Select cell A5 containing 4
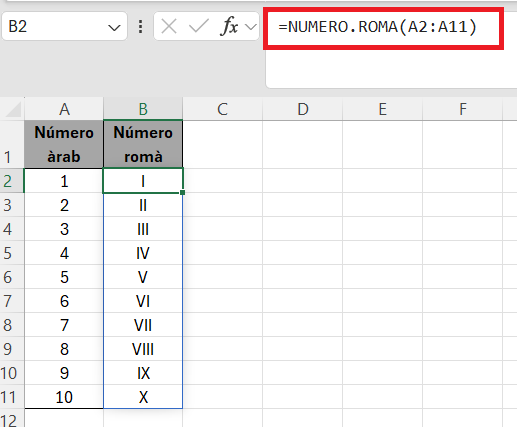Screen dimensions: 517x427 tap(64, 253)
